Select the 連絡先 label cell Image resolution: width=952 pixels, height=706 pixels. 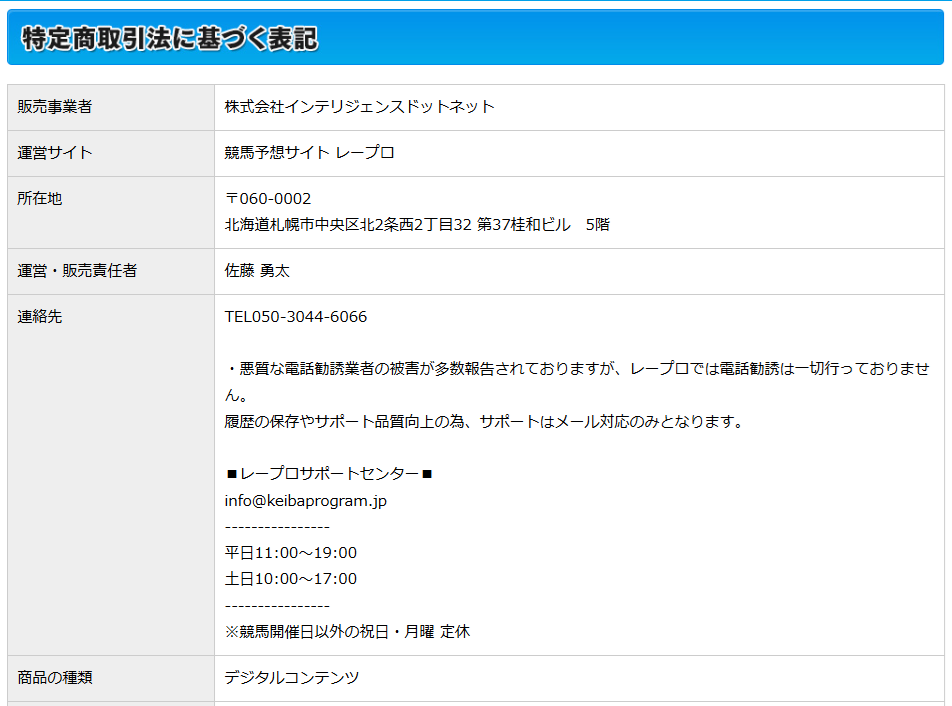111,475
